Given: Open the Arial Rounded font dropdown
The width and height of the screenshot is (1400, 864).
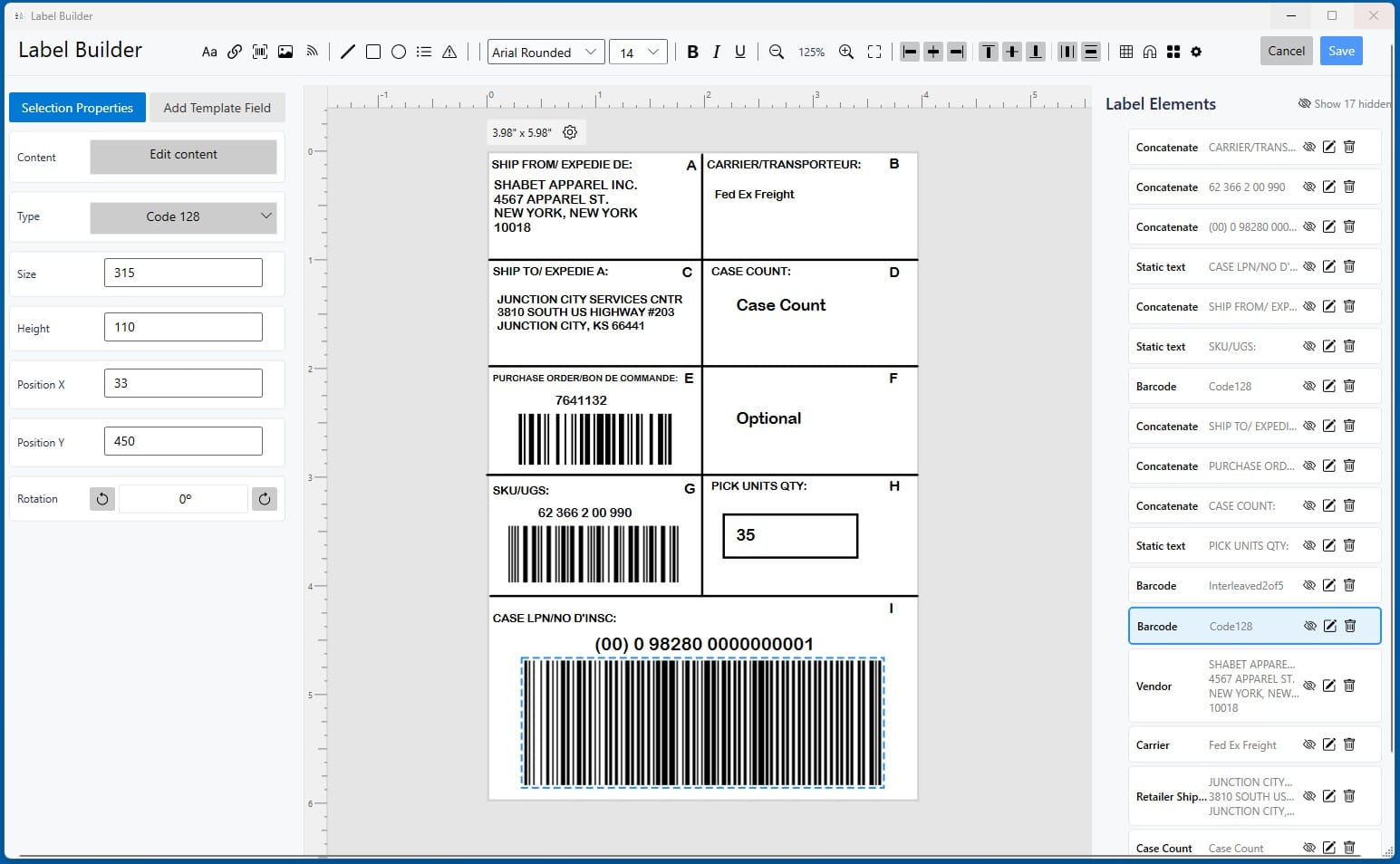Looking at the screenshot, I should click(546, 52).
